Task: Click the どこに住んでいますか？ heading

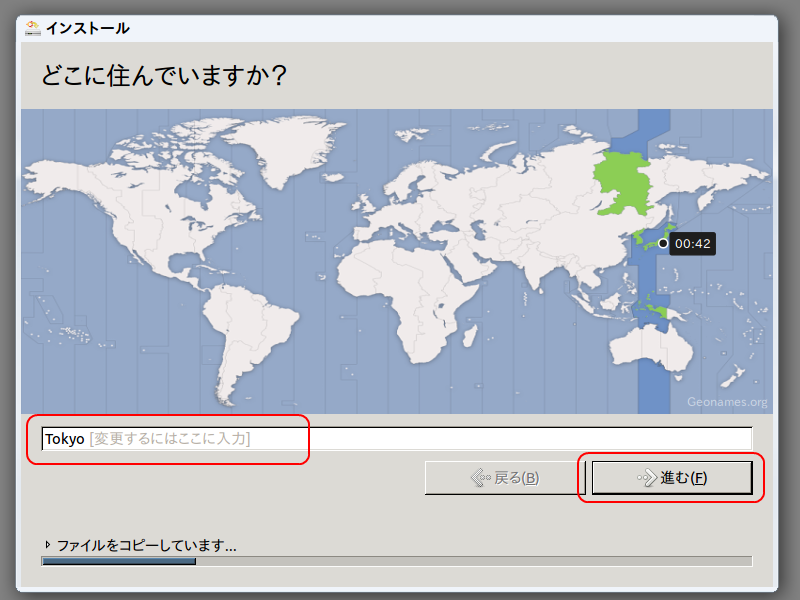Action: point(163,76)
